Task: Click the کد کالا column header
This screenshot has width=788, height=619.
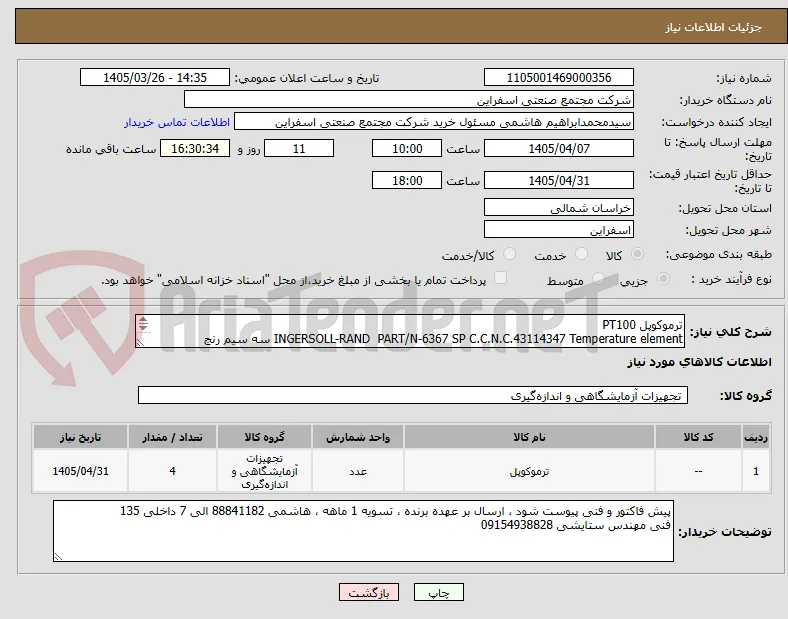Action: [698, 437]
